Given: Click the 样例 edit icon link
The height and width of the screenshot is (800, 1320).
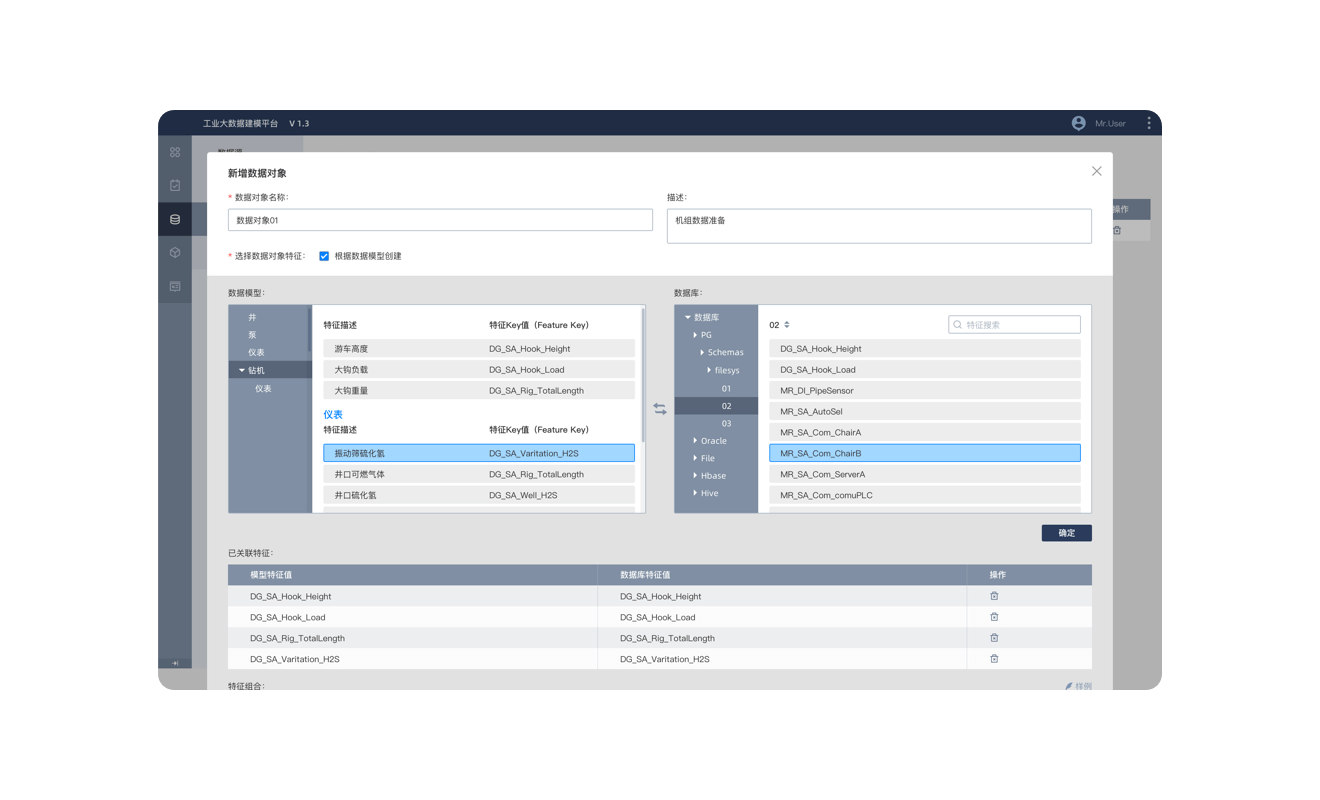Looking at the screenshot, I should pos(1077,686).
